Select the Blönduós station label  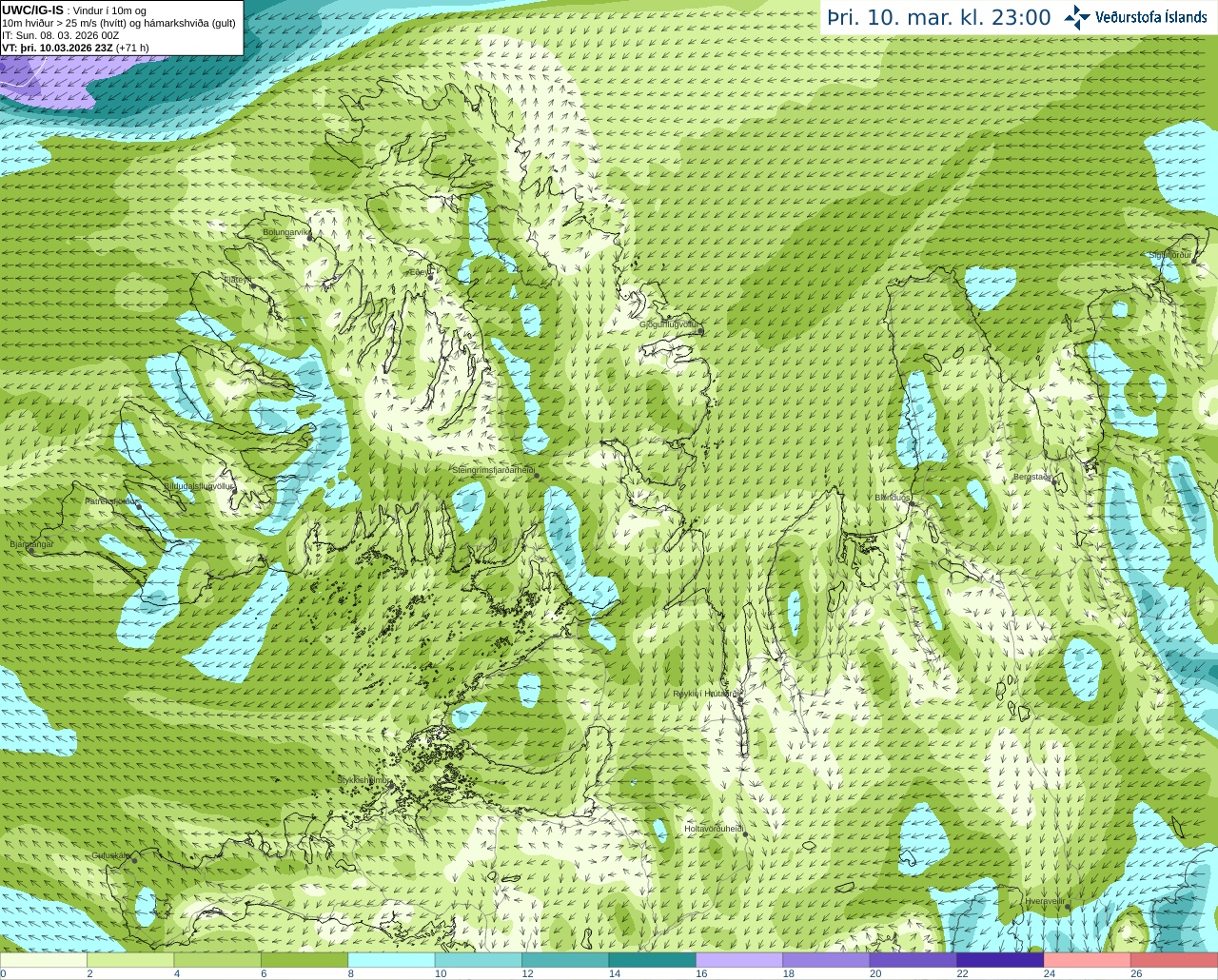(892, 498)
